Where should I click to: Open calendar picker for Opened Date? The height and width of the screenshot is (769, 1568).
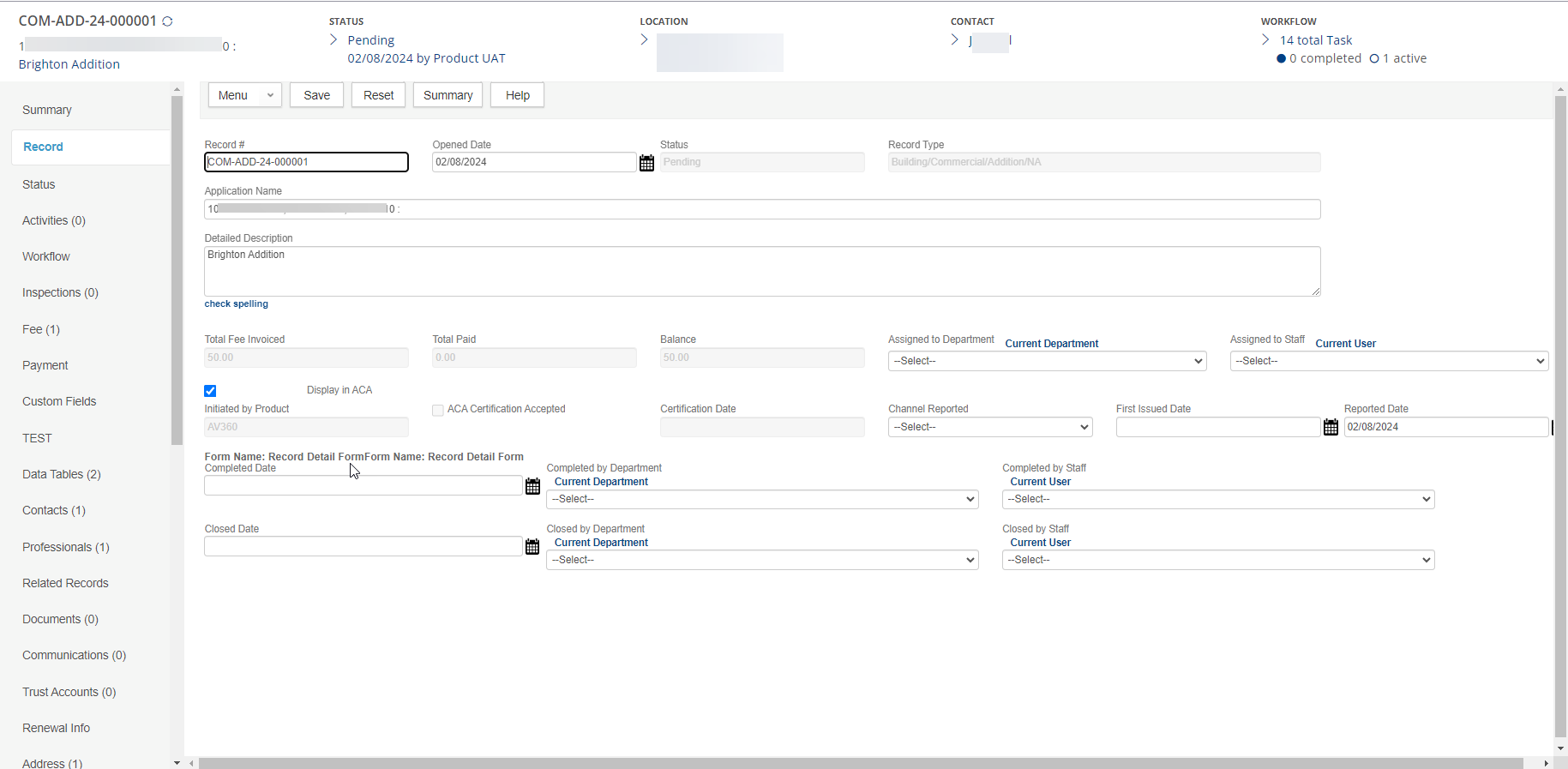pos(646,163)
